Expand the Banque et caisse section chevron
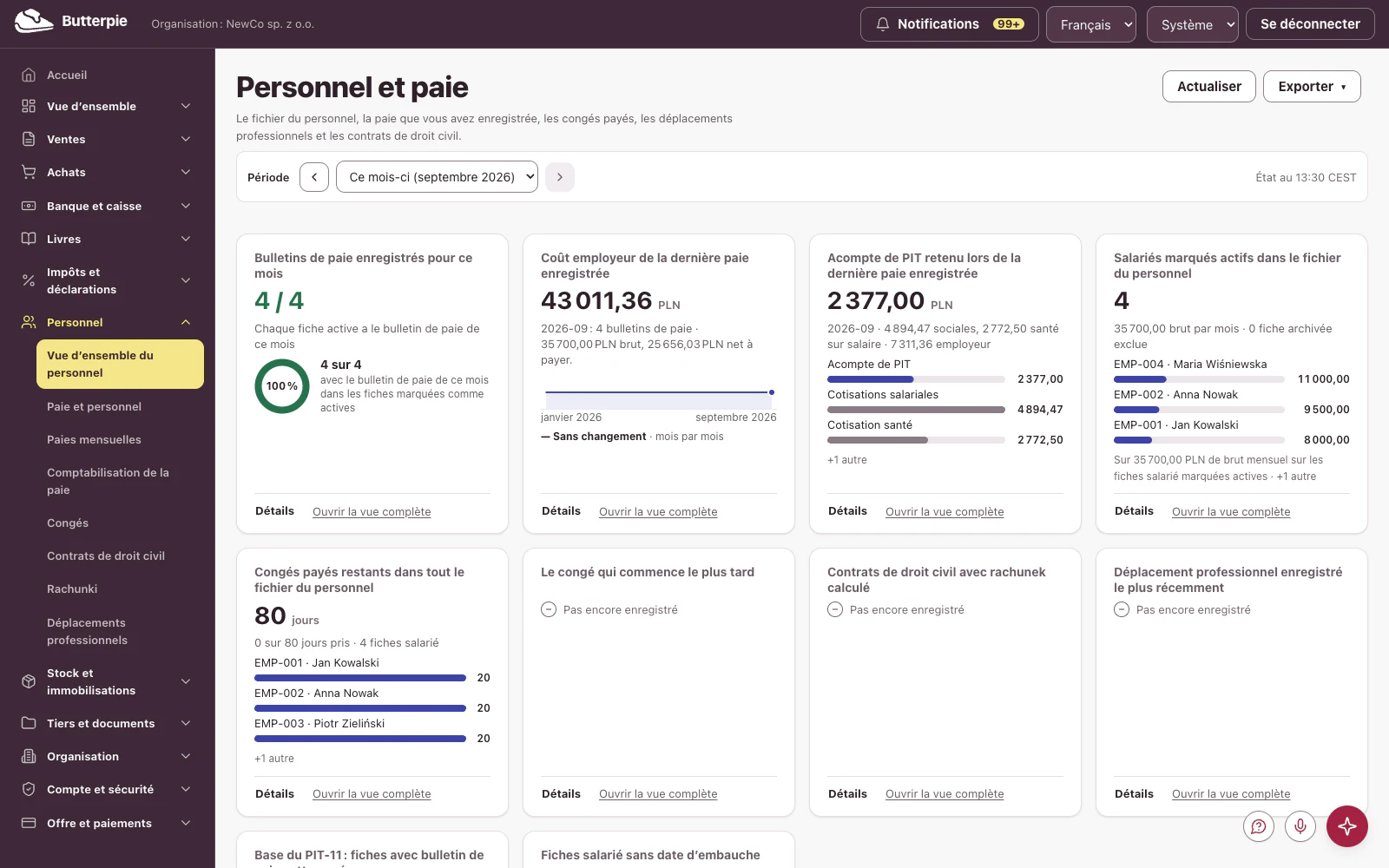1389x868 pixels. click(186, 206)
